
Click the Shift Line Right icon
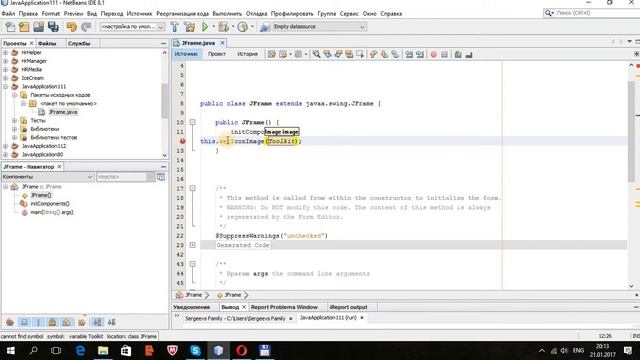click(x=420, y=54)
